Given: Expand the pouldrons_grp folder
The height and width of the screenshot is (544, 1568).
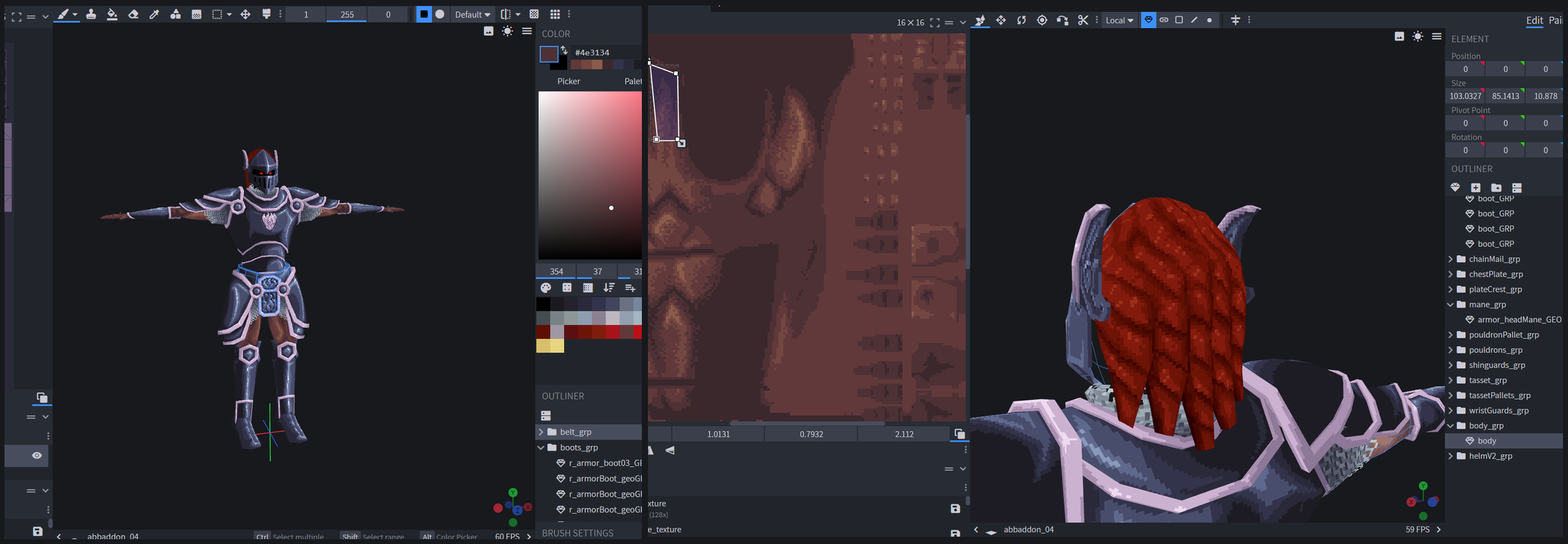Looking at the screenshot, I should [x=1450, y=350].
